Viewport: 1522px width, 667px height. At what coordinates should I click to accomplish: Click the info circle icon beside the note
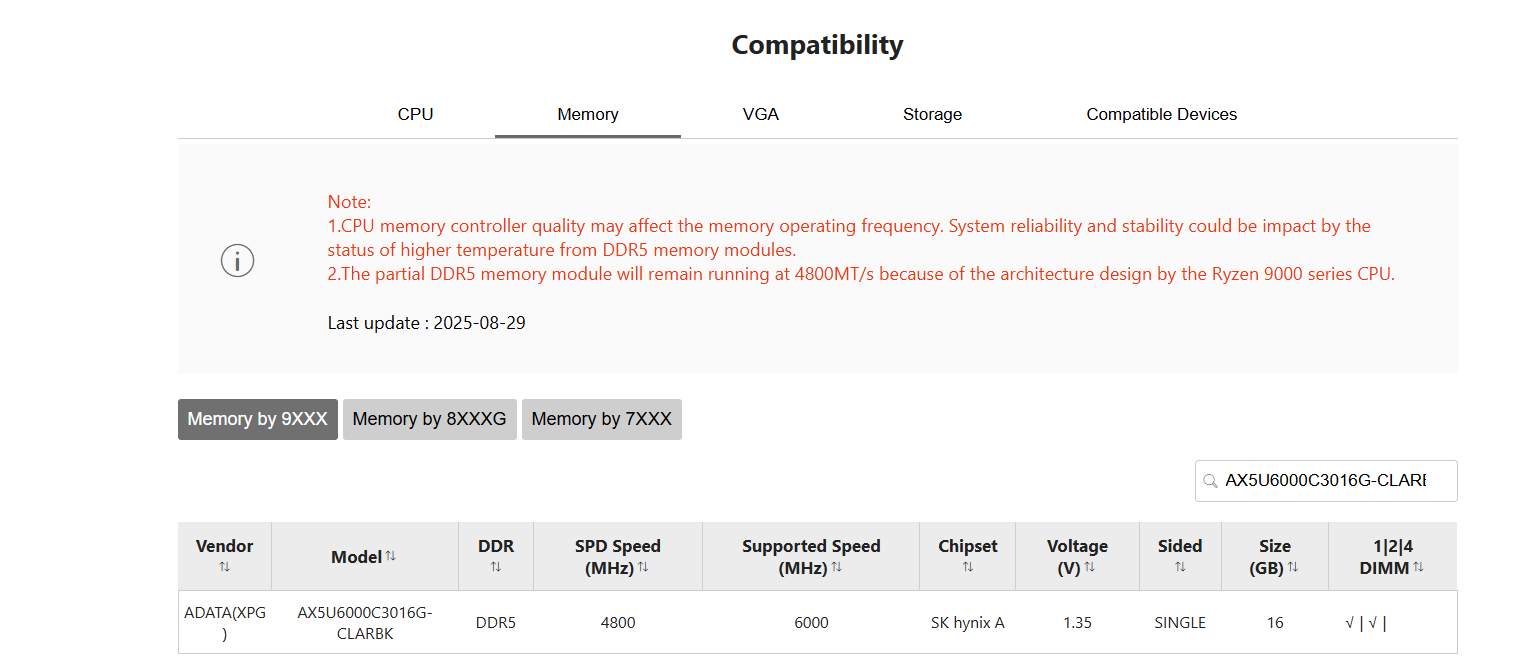pyautogui.click(x=237, y=261)
